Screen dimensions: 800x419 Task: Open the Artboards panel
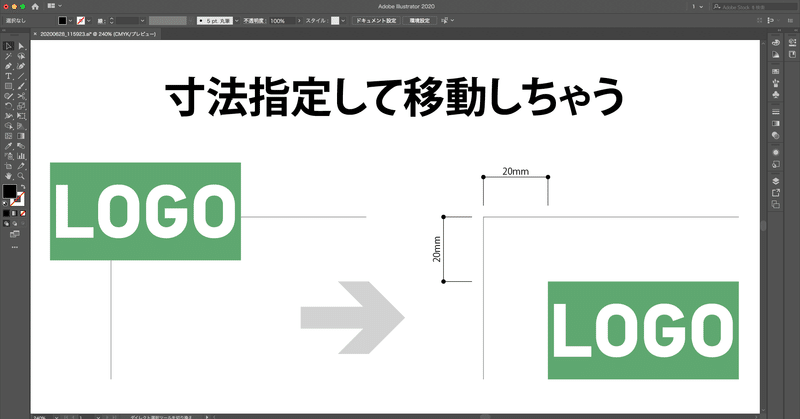click(x=776, y=205)
